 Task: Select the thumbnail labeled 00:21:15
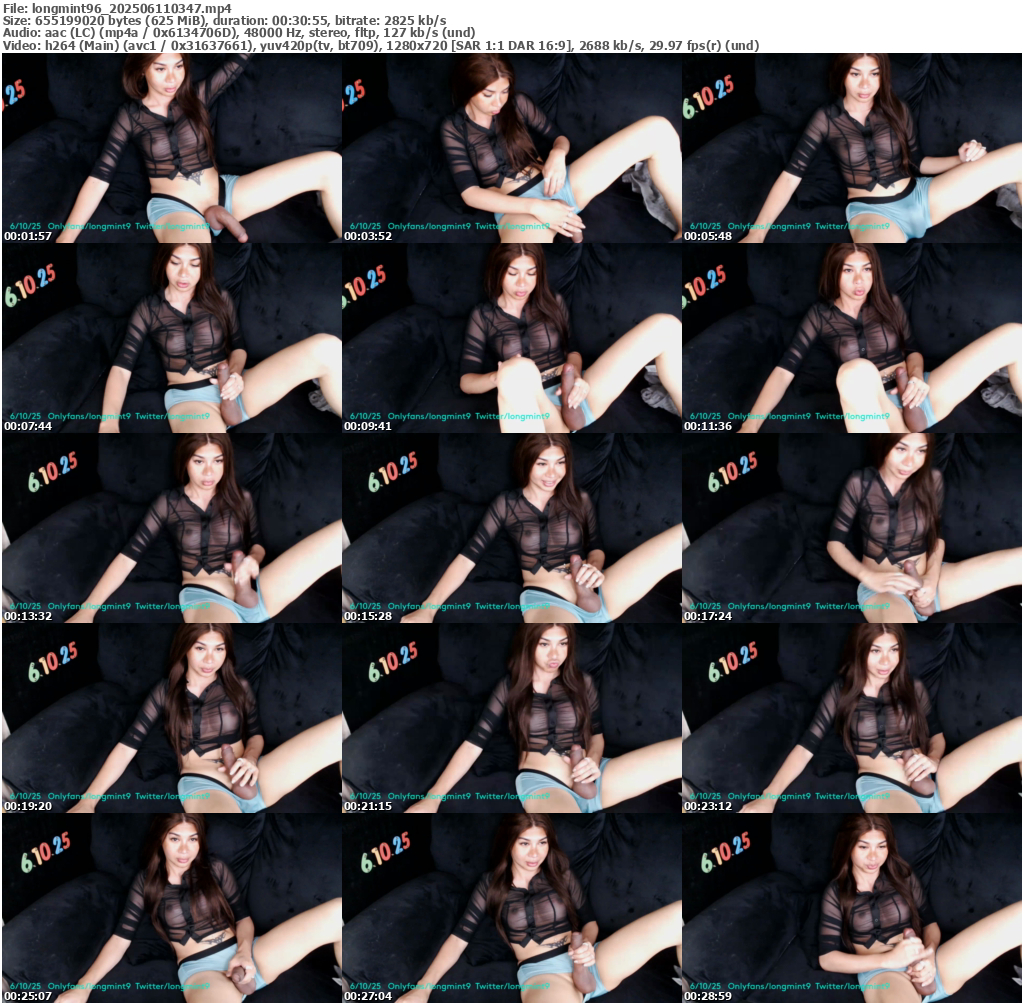(x=511, y=718)
